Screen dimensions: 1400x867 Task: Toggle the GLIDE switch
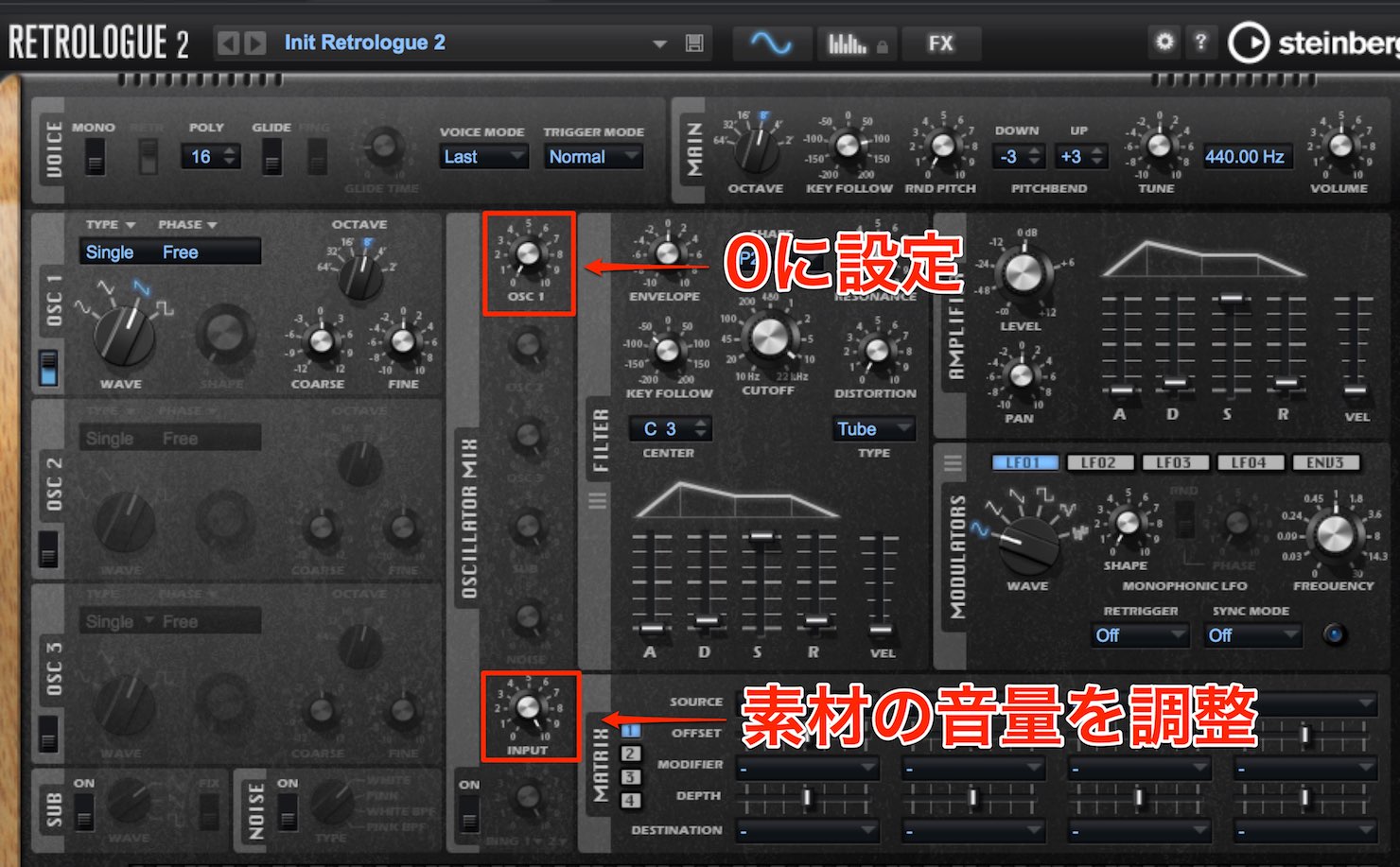tap(271, 157)
